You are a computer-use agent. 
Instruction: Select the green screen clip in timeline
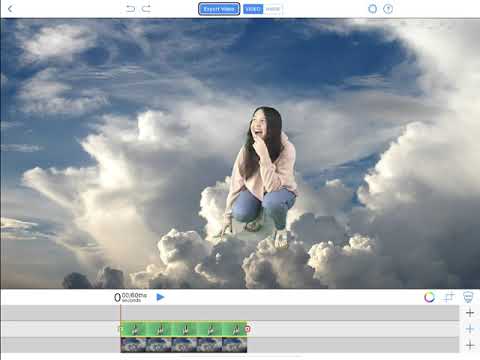(183, 329)
